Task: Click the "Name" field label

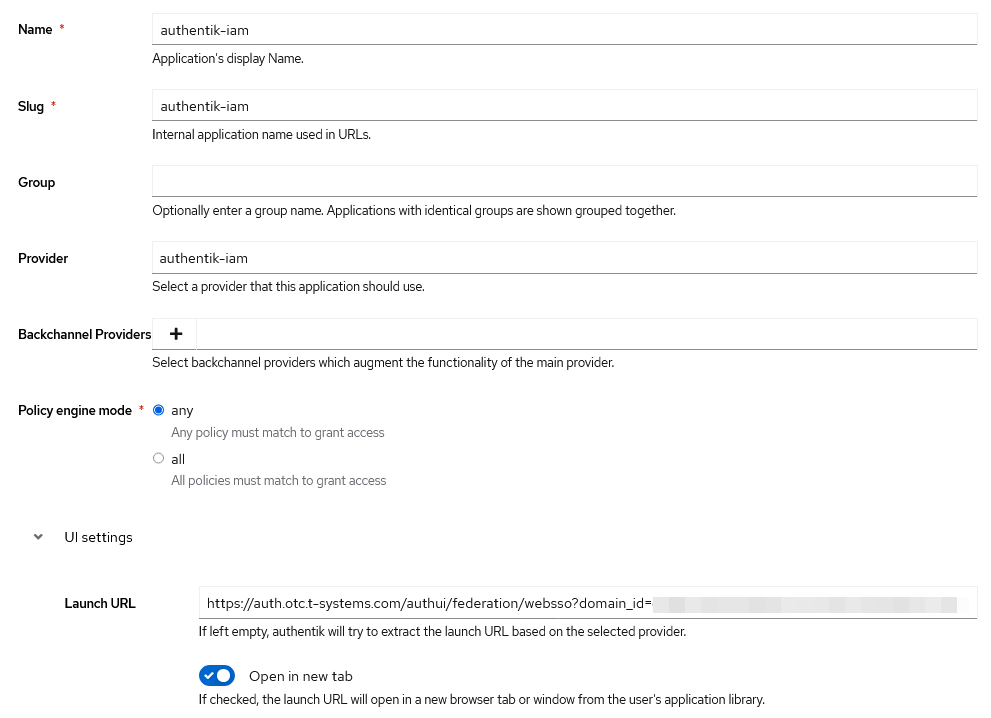Action: (x=35, y=30)
